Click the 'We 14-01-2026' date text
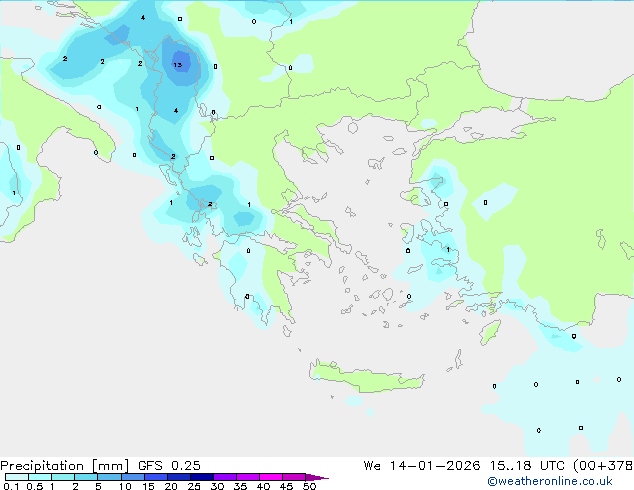 [422, 465]
